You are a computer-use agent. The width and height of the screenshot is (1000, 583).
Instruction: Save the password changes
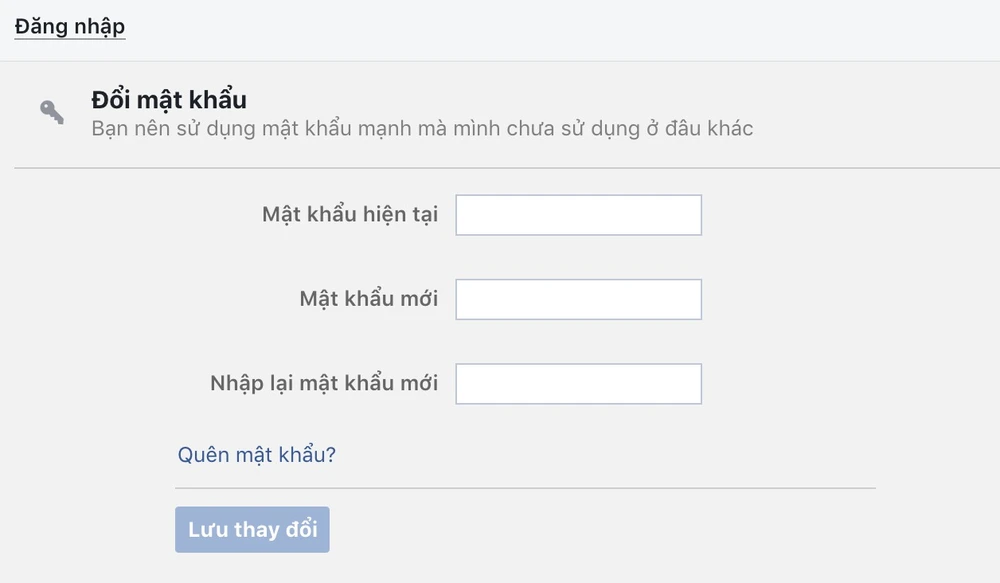tap(252, 530)
